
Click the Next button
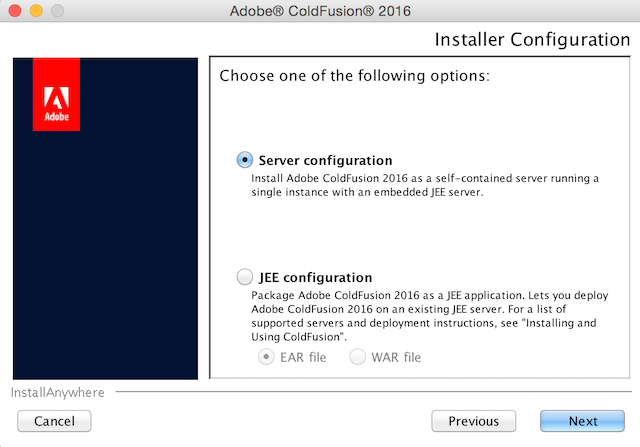coord(582,421)
